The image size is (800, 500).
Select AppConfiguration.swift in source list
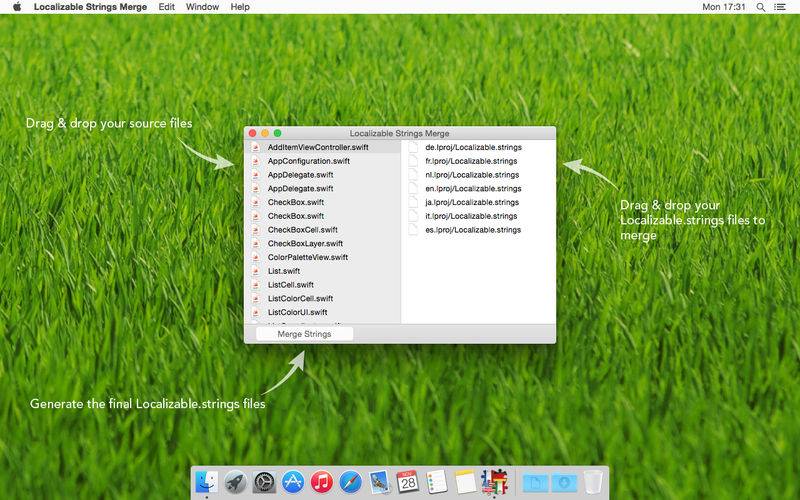(322, 161)
